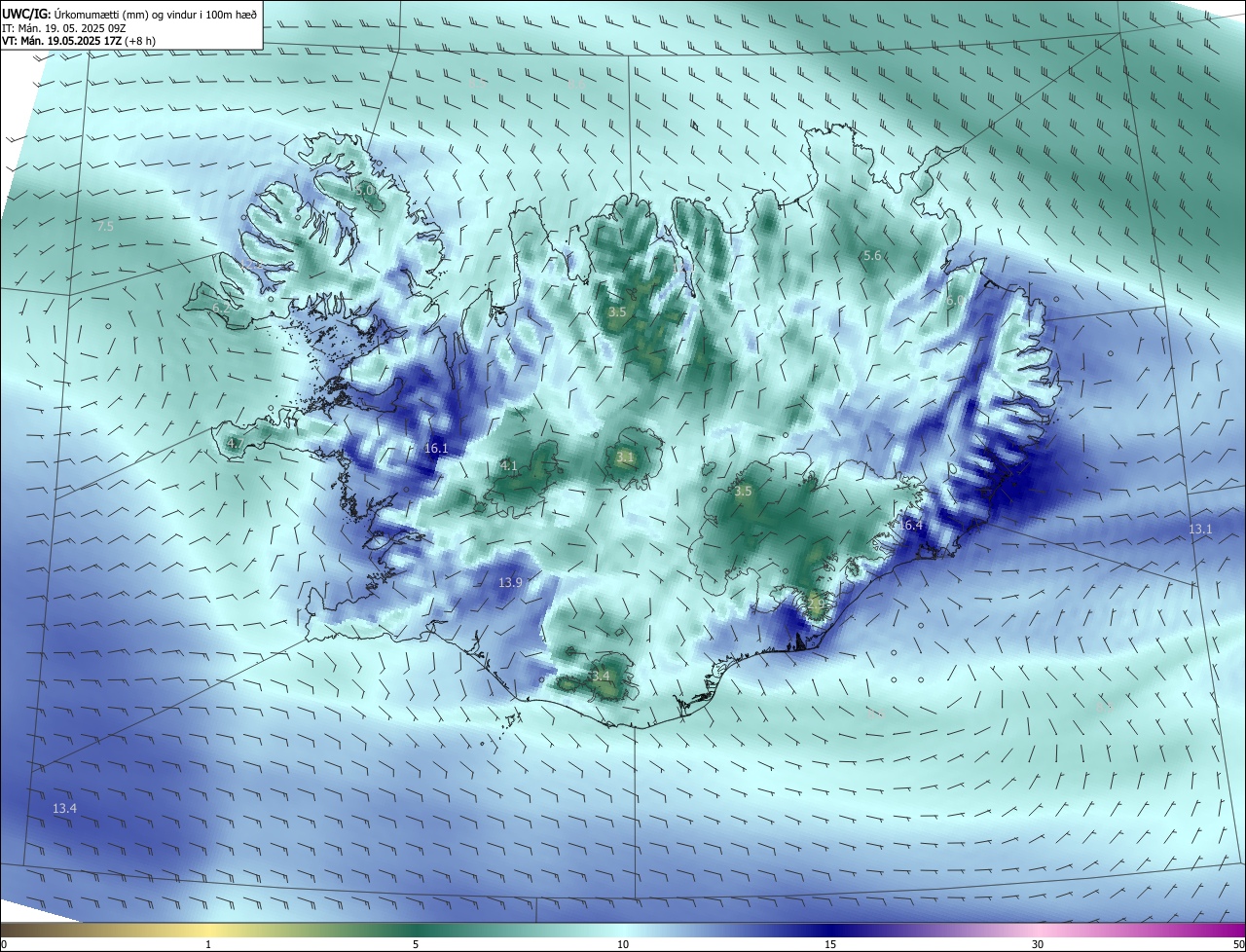The height and width of the screenshot is (952, 1246).
Task: Click the 16.4 value on the southeast coast
Action: click(910, 526)
